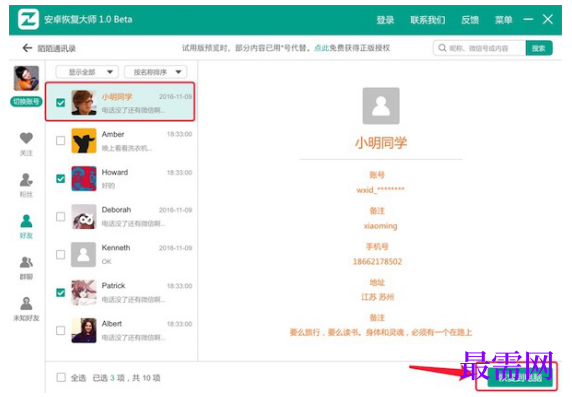Click the magnifier icon in search box
572x397 pixels.
coord(442,48)
